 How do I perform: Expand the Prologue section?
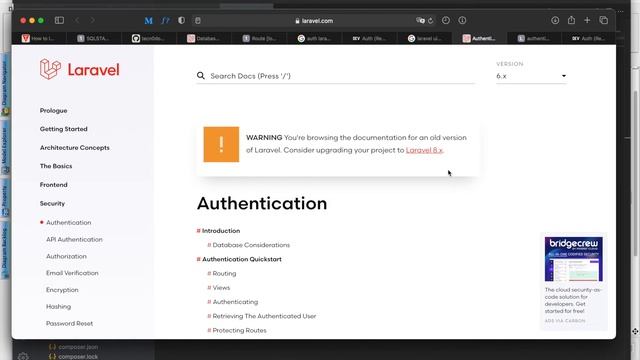pyautogui.click(x=53, y=111)
